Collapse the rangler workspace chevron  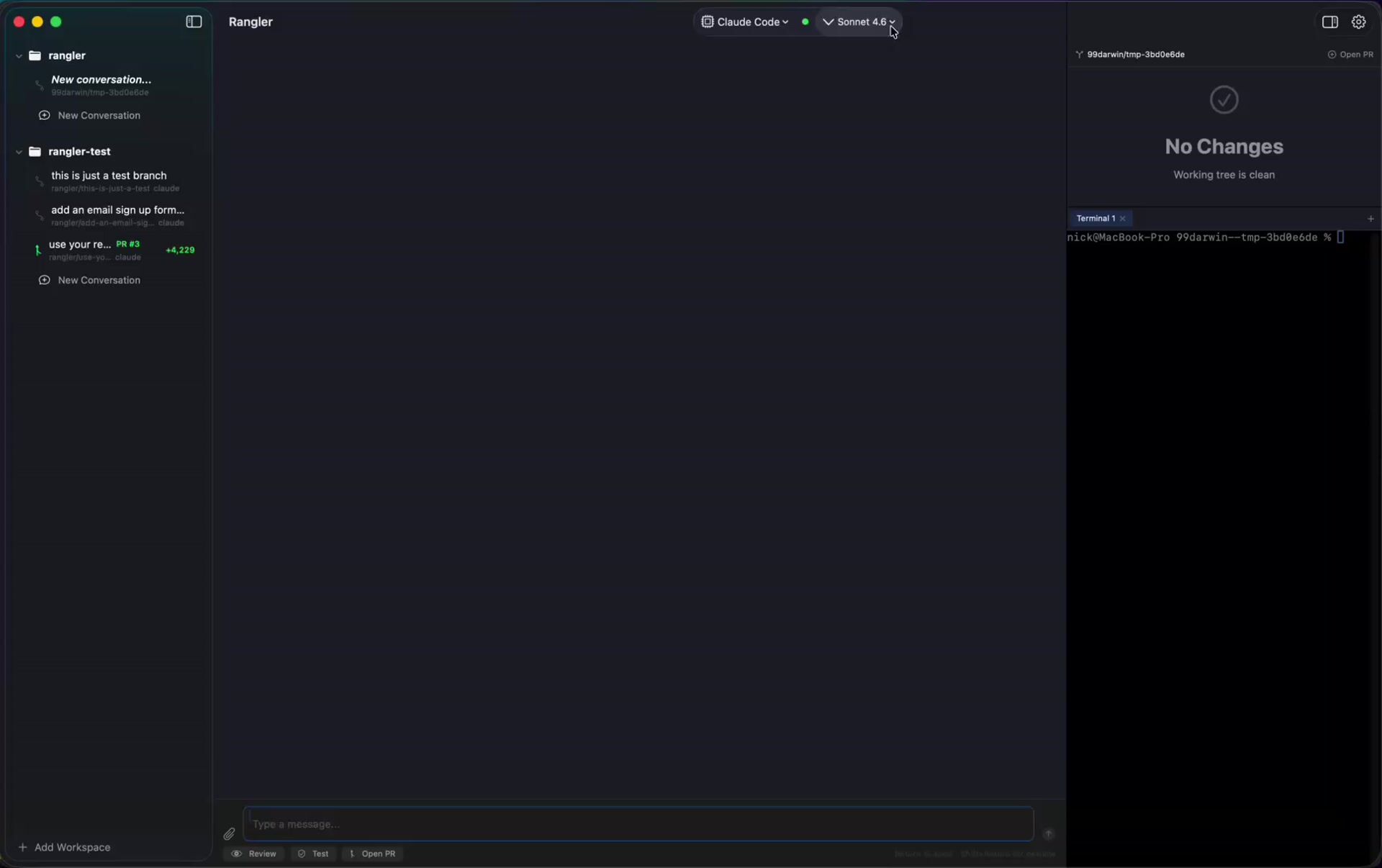click(x=19, y=56)
